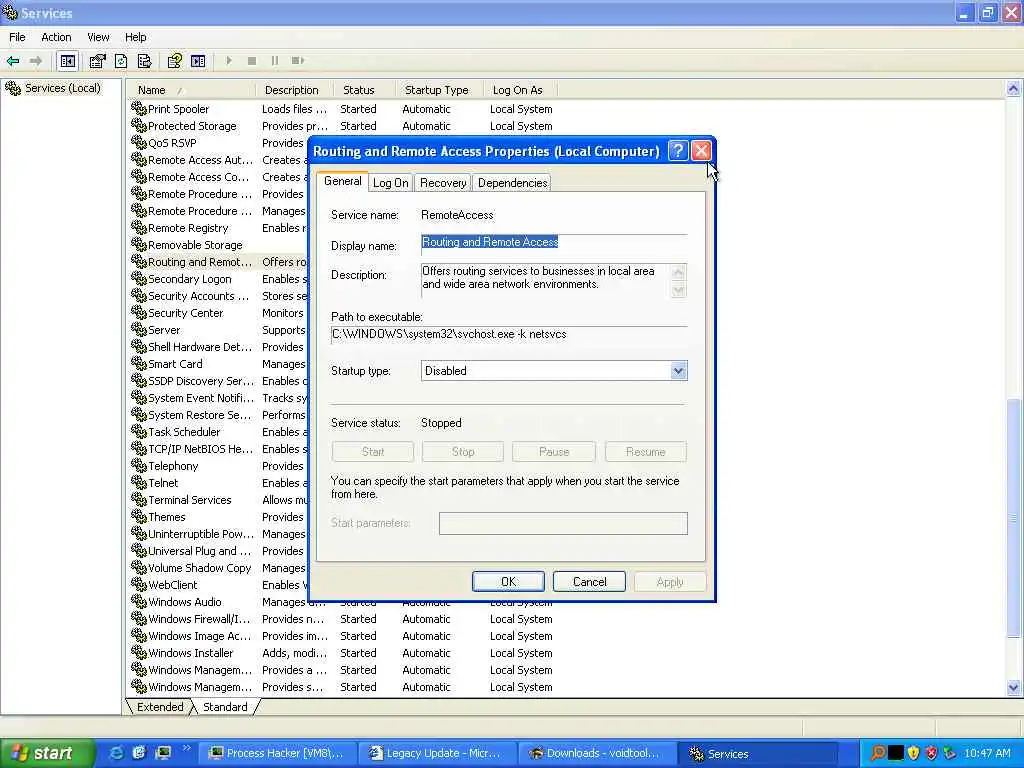Expand quick launch overflow chevron
The image size is (1024, 768).
(187, 748)
